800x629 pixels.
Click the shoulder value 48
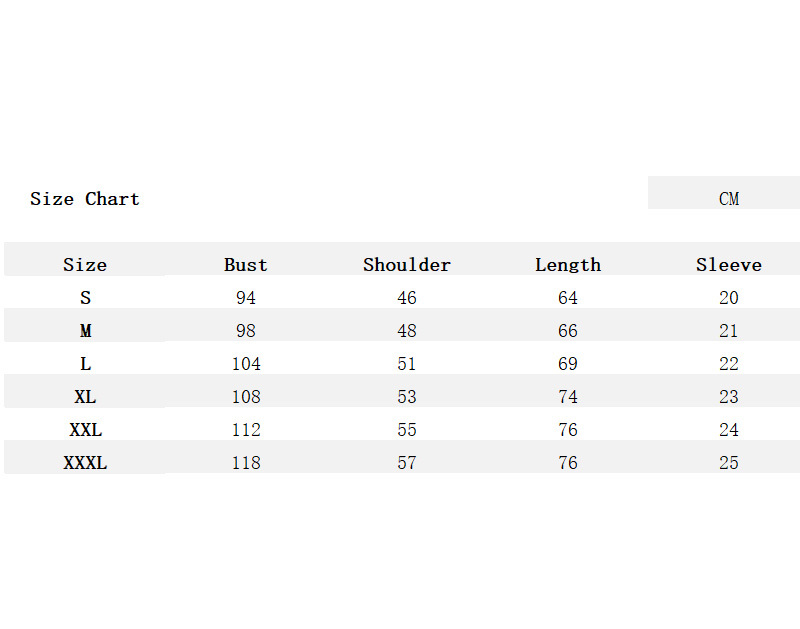[407, 331]
